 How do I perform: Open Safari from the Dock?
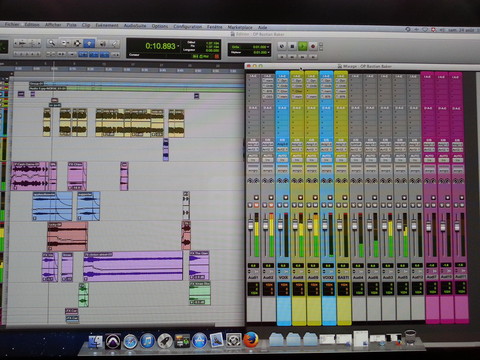coord(130,341)
